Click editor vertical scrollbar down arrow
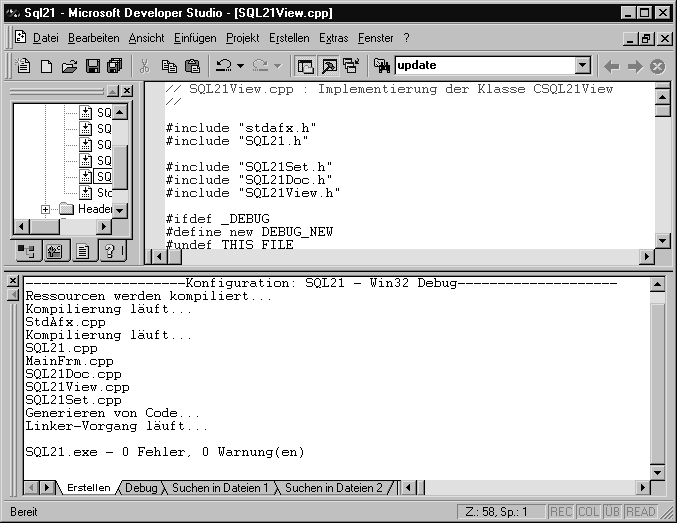The height and width of the screenshot is (523, 677). point(662,241)
